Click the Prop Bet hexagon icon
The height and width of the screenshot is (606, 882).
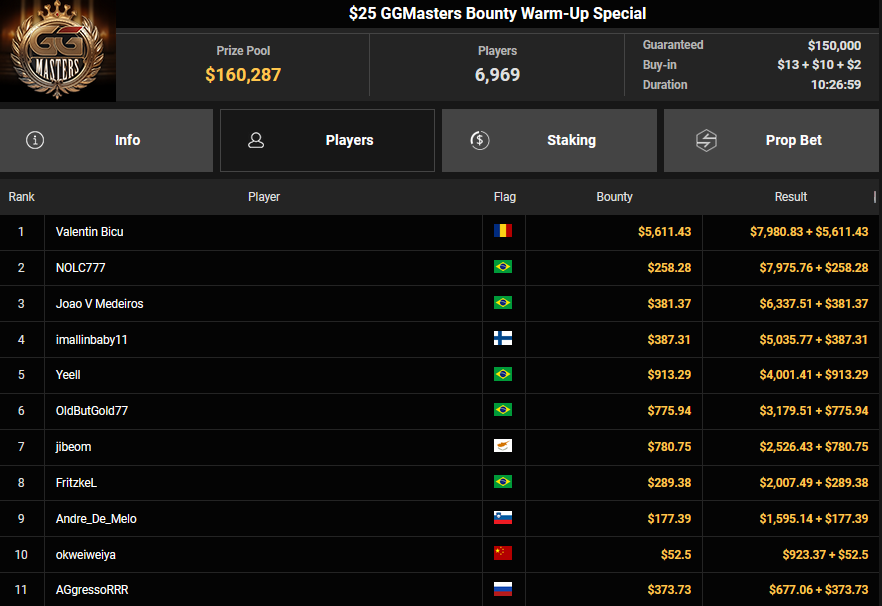pos(706,141)
